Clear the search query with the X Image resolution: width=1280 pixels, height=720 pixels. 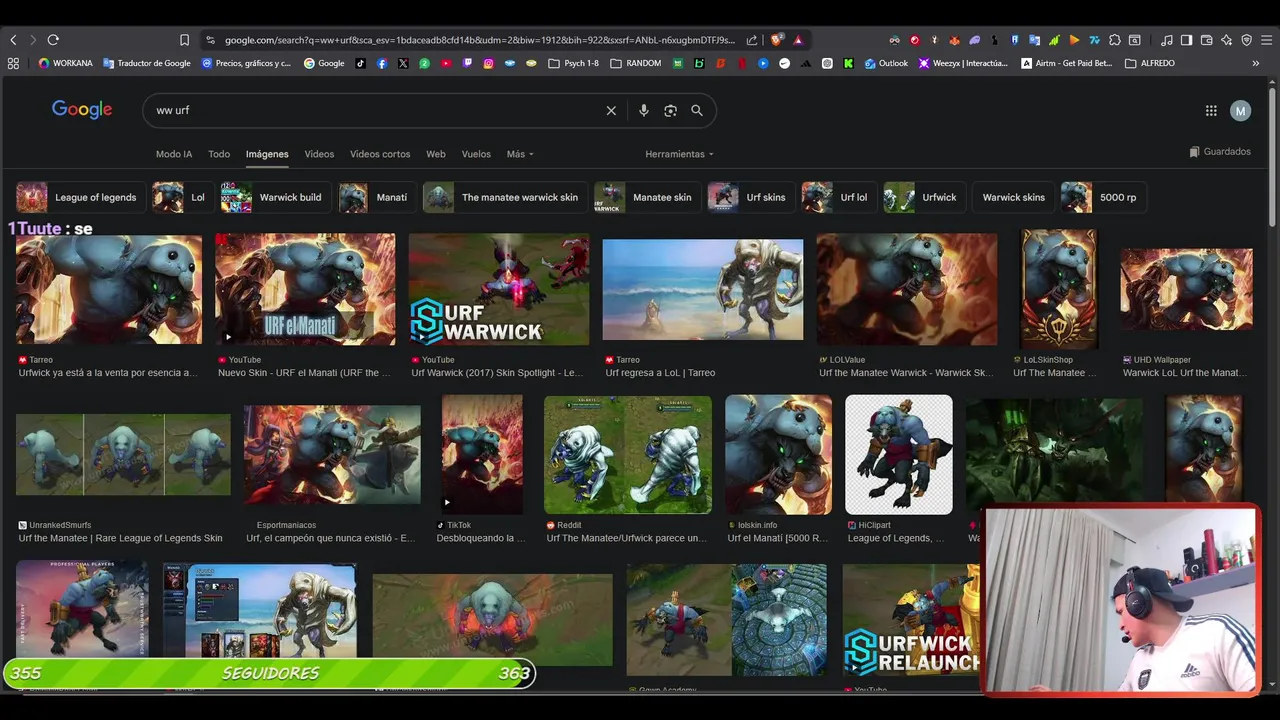click(x=611, y=110)
